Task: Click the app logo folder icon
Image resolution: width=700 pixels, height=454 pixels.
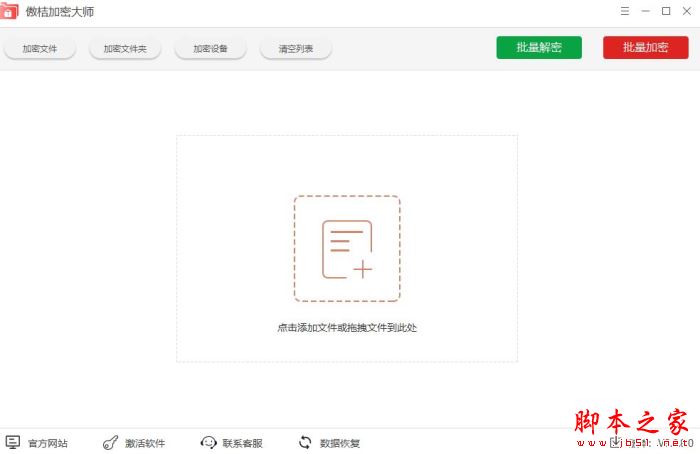Action: coord(9,12)
